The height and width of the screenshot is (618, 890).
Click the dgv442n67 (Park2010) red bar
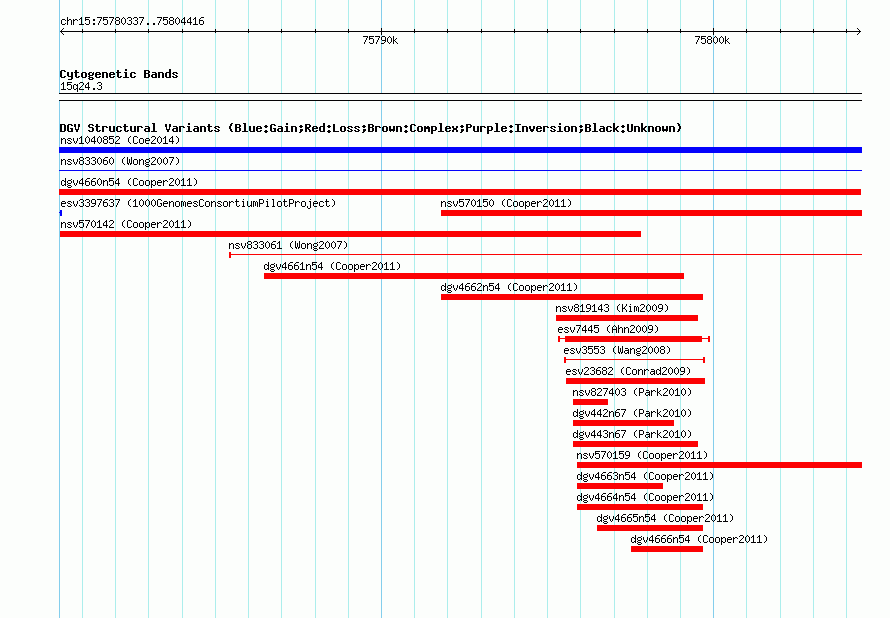[x=623, y=423]
